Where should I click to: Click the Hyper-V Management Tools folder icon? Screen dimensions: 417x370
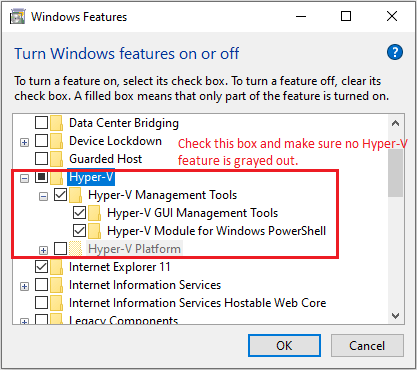tap(76, 195)
